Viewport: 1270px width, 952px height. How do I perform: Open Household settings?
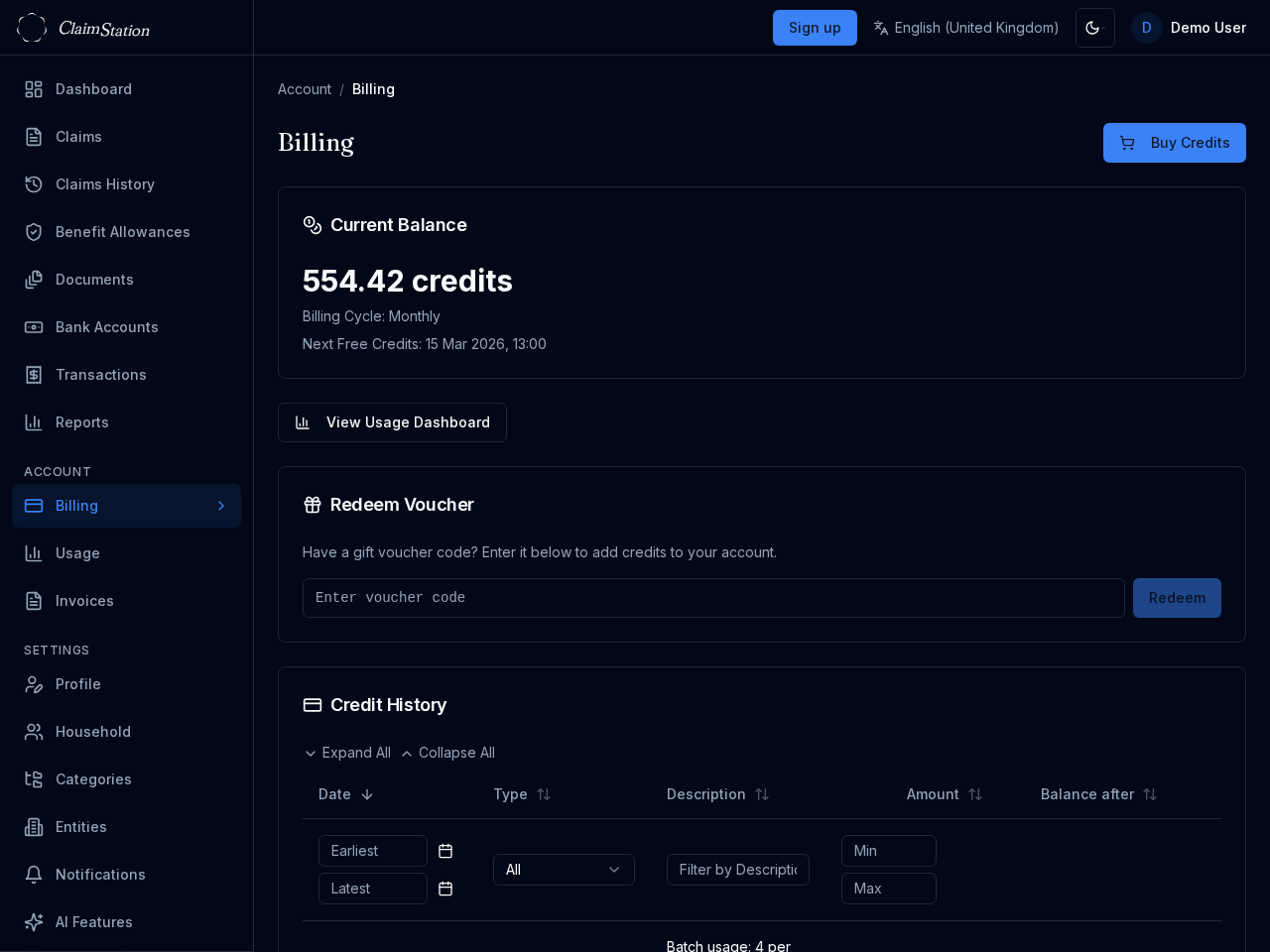tap(126, 732)
